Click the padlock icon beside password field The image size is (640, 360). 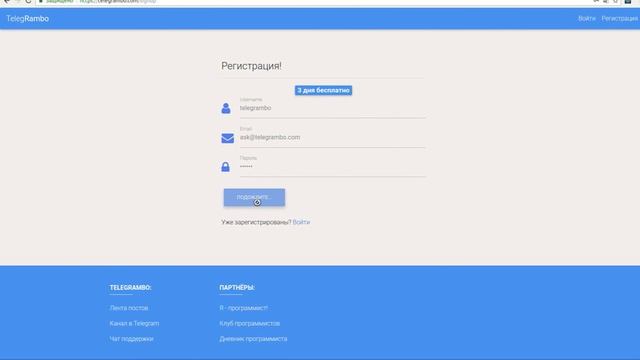225,167
